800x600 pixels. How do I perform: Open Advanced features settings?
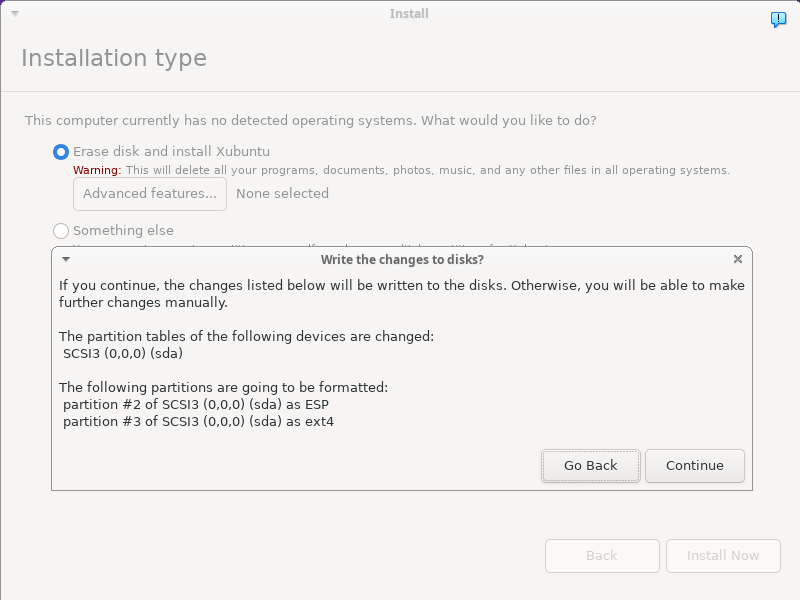pos(150,194)
